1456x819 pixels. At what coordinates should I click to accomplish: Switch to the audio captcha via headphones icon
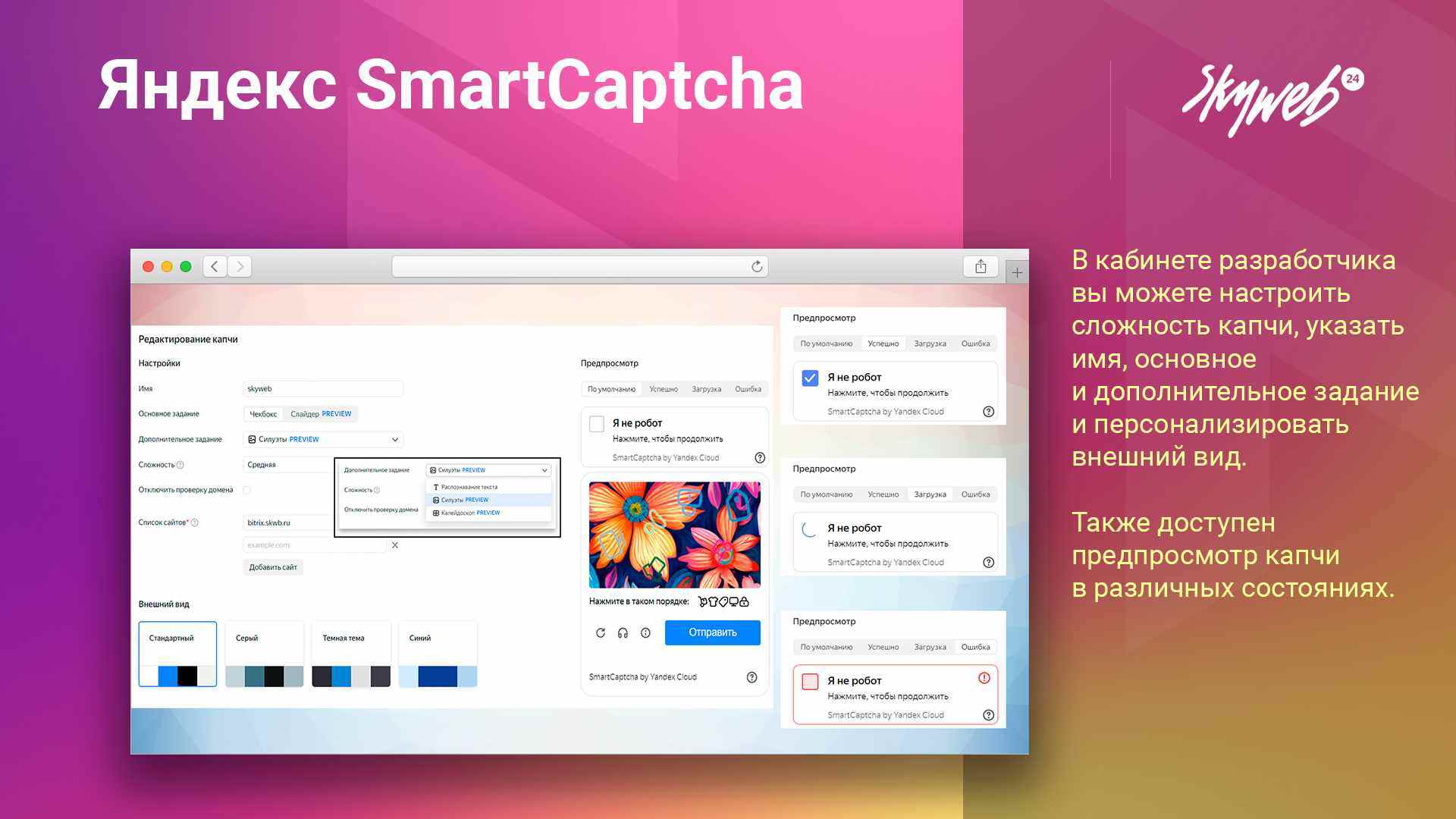pos(623,632)
